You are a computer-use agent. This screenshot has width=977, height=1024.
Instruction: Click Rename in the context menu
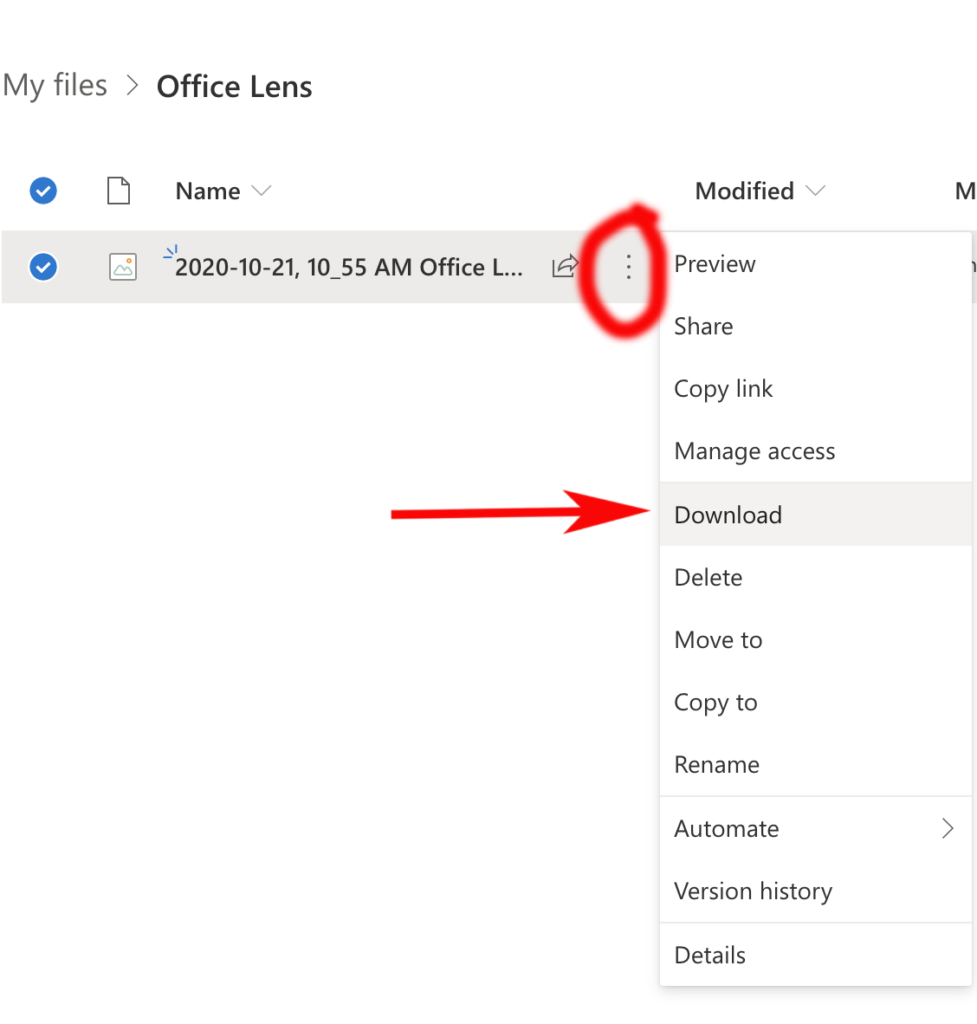click(x=716, y=765)
